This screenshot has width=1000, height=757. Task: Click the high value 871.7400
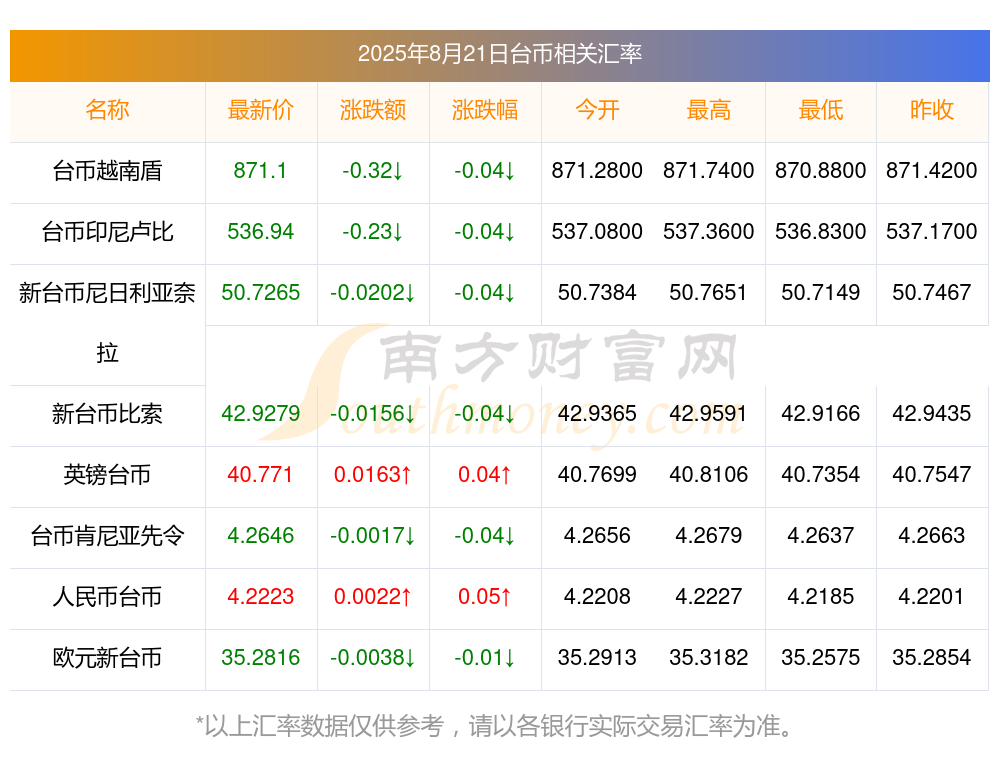tap(709, 171)
